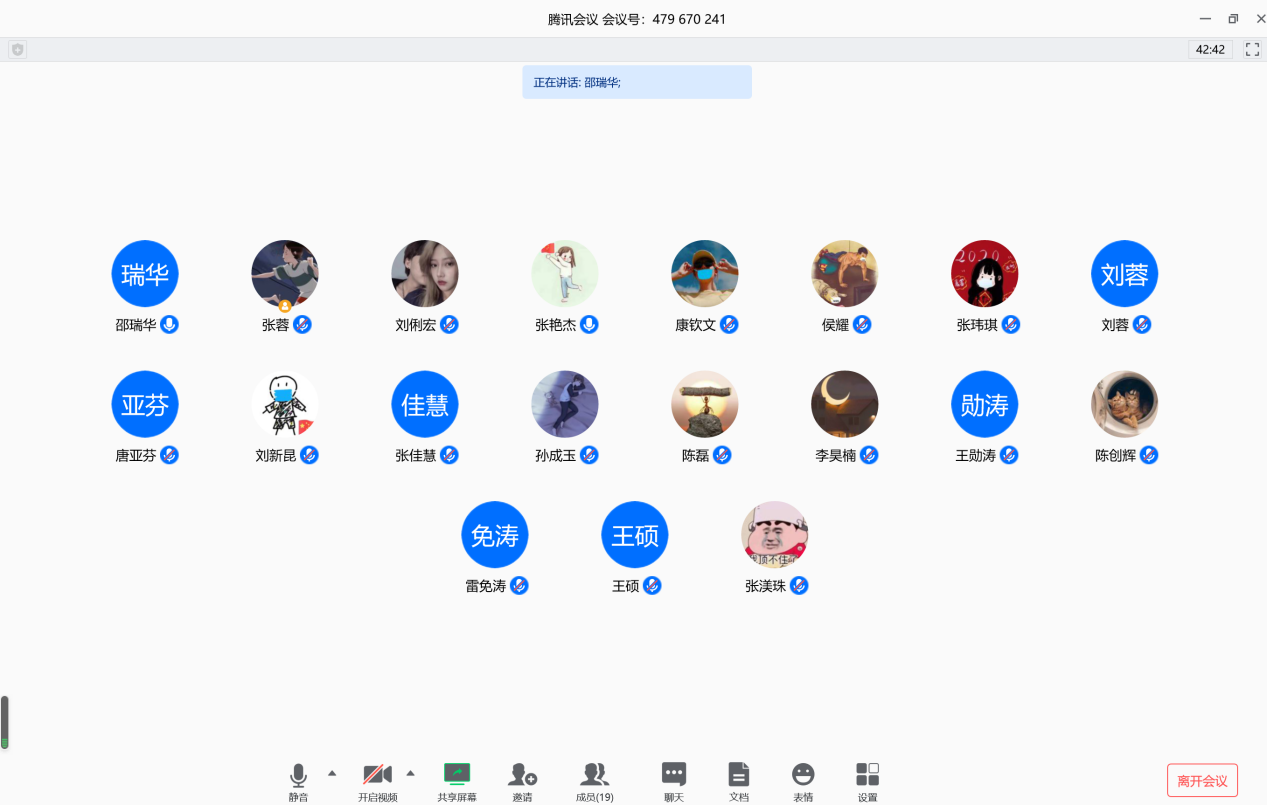Open the 文档 documents icon
This screenshot has height=805, width=1267.
(x=739, y=775)
